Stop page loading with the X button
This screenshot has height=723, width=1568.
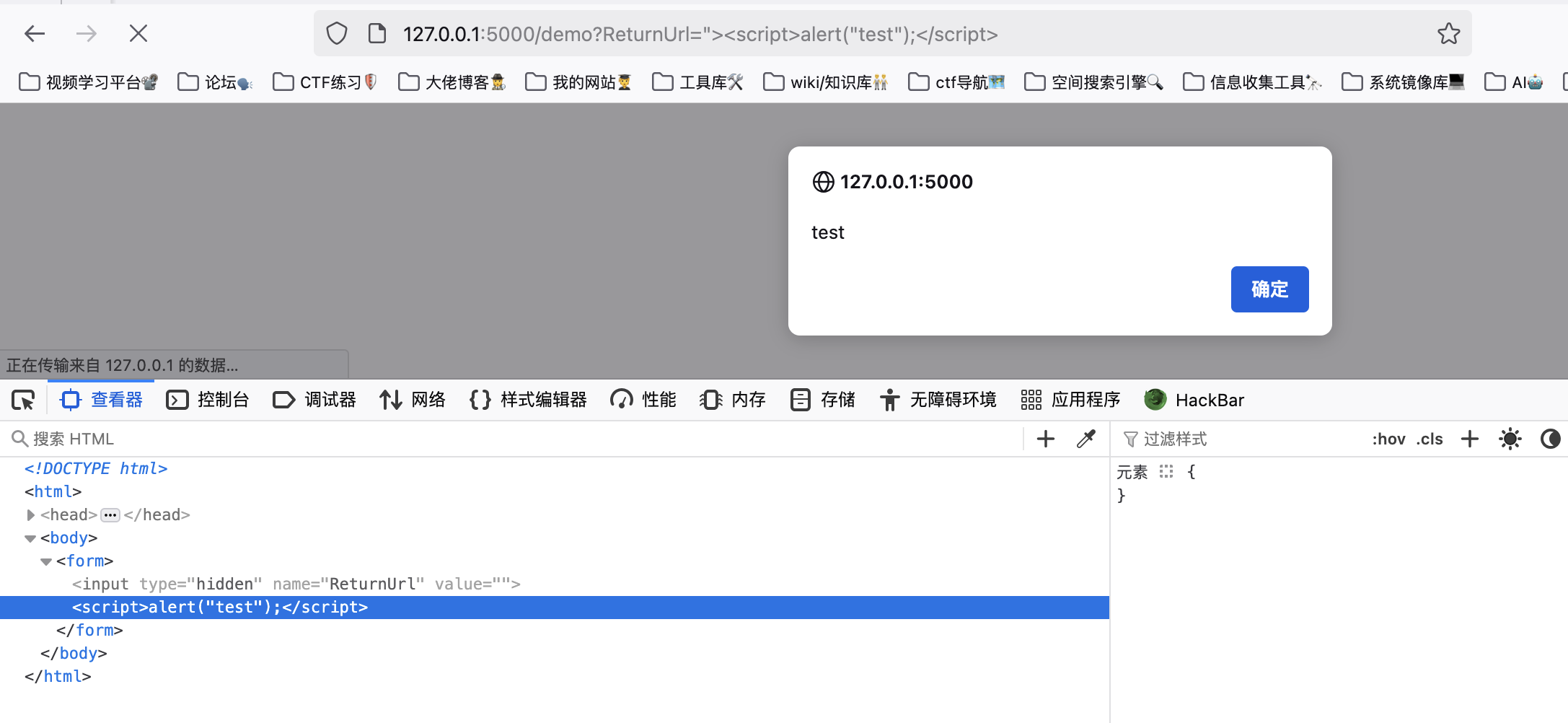pyautogui.click(x=138, y=33)
